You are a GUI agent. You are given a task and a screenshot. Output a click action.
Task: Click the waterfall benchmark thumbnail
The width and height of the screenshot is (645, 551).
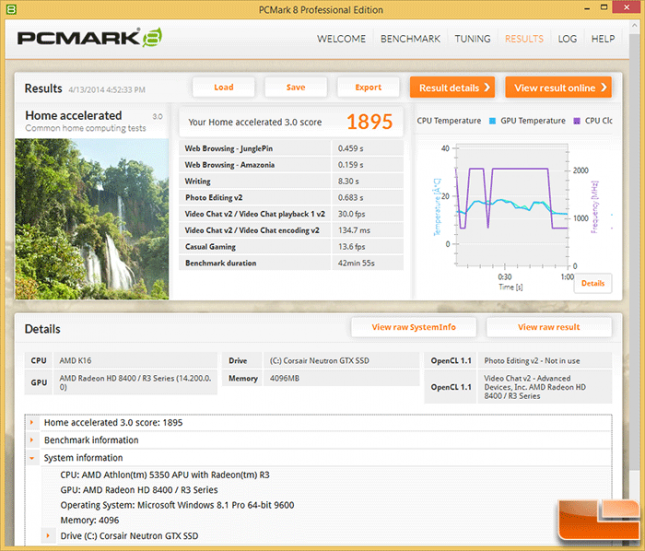coord(92,219)
